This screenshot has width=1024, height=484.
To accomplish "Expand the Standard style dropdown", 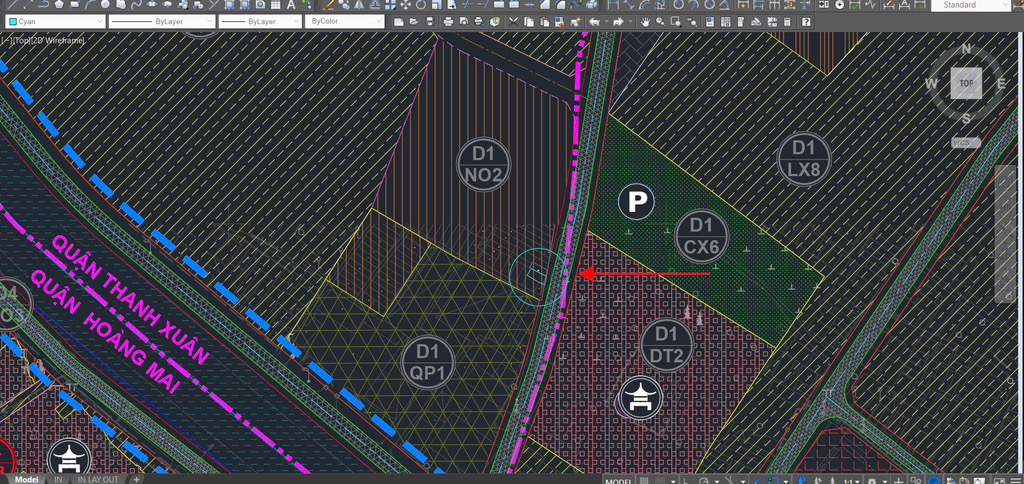I will coord(974,5).
